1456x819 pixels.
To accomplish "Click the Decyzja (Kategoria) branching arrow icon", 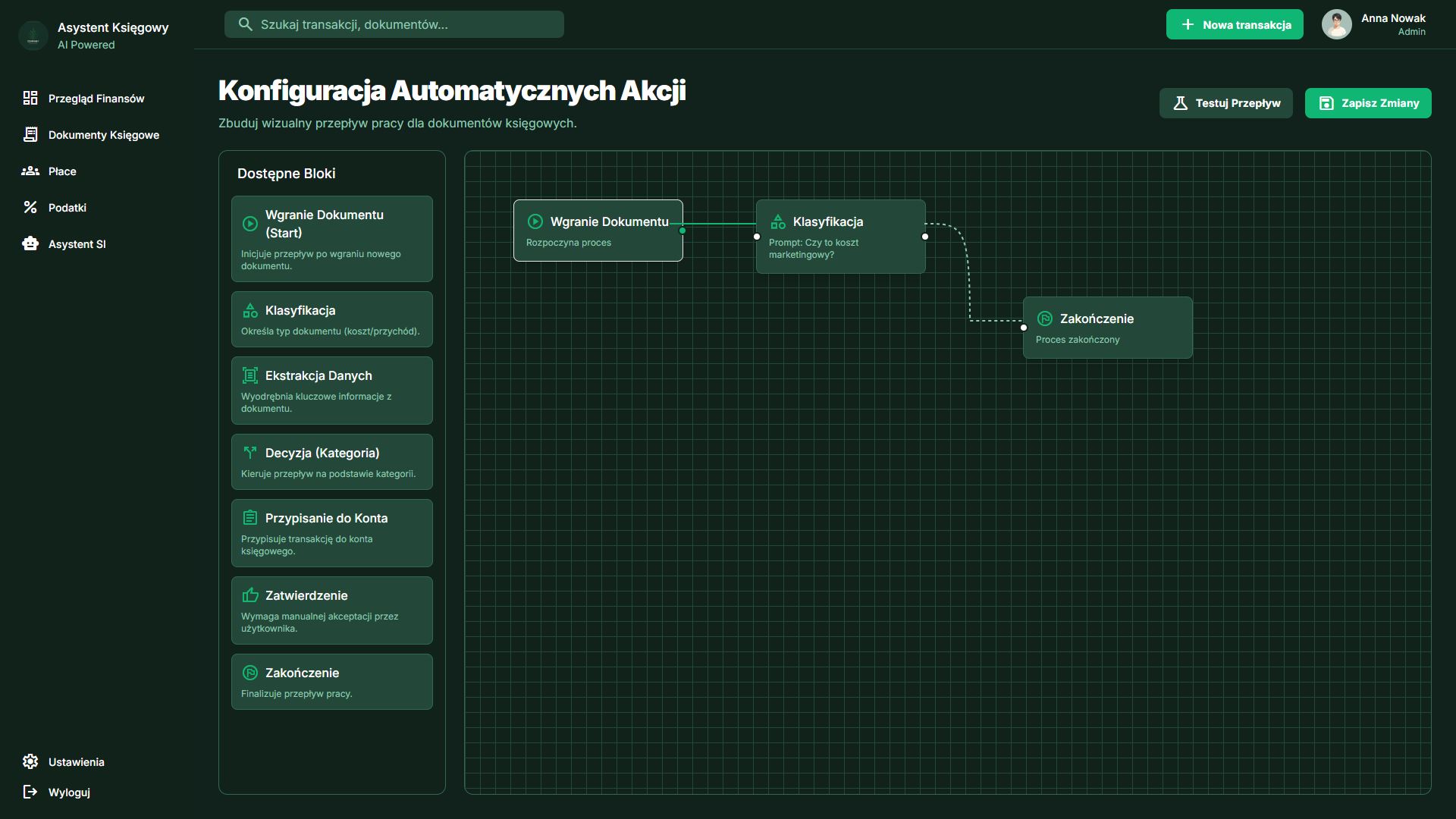I will 249,453.
